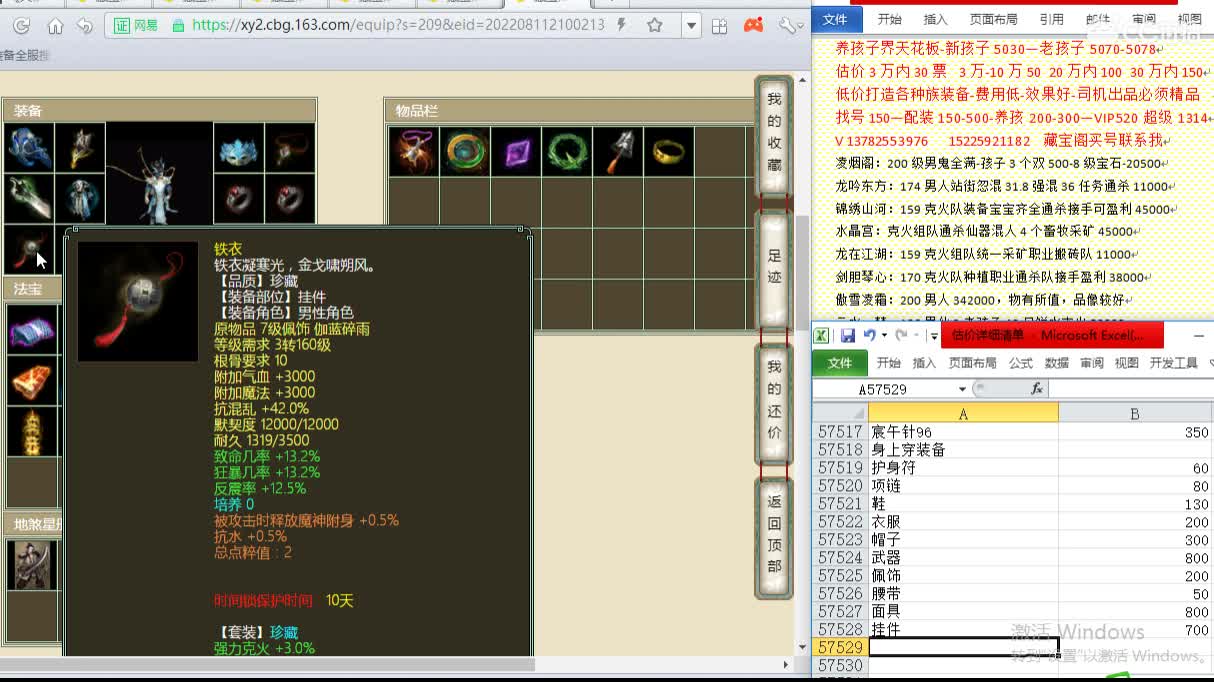
Task: Open the browser wrench tools menu
Action: 789,26
